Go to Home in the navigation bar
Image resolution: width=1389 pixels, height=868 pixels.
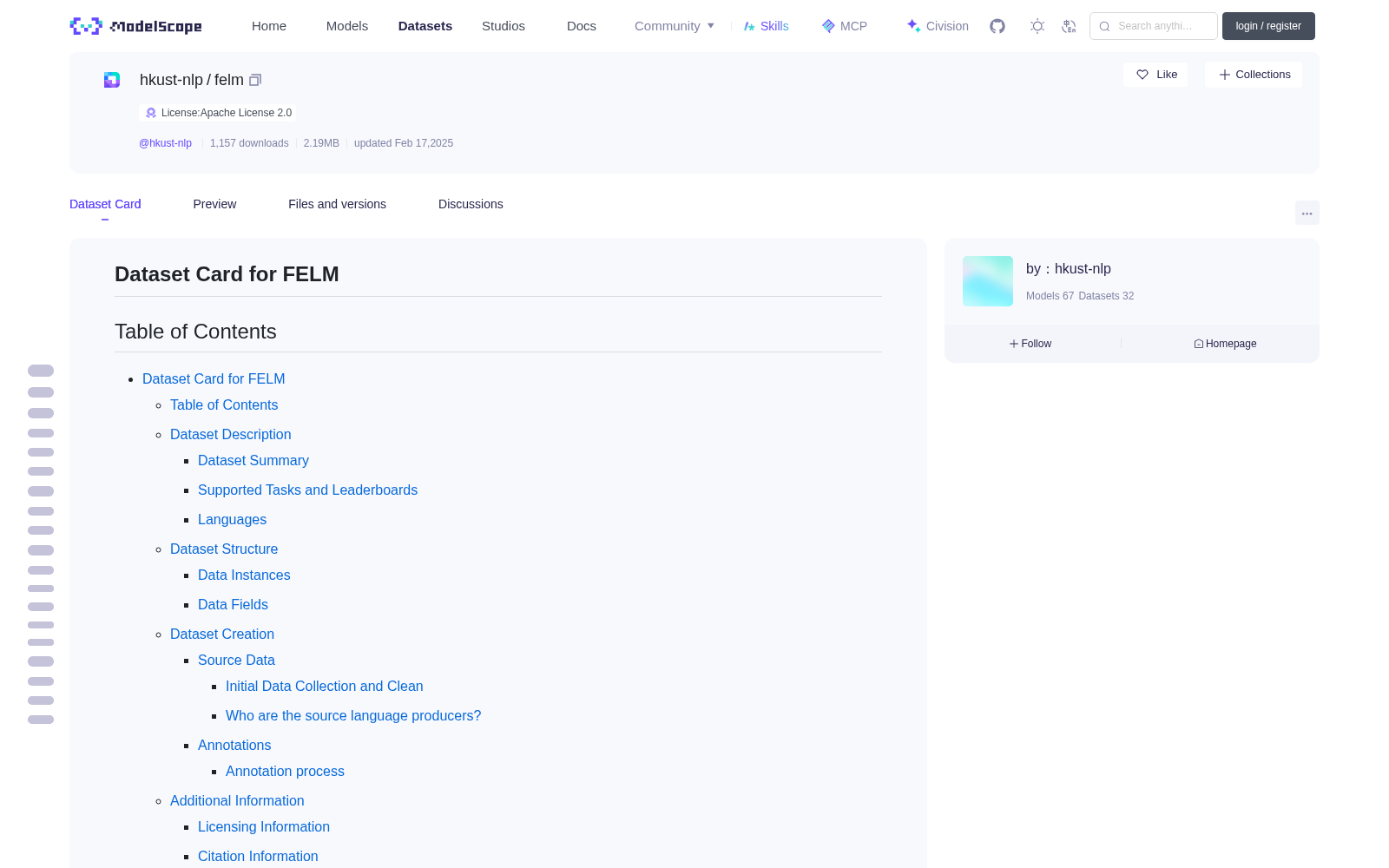coord(269,26)
